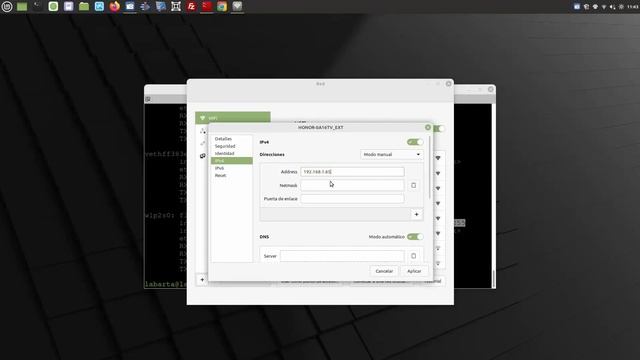Select the IPv4 section
Image resolution: width=640 pixels, height=360 pixels.
231,161
